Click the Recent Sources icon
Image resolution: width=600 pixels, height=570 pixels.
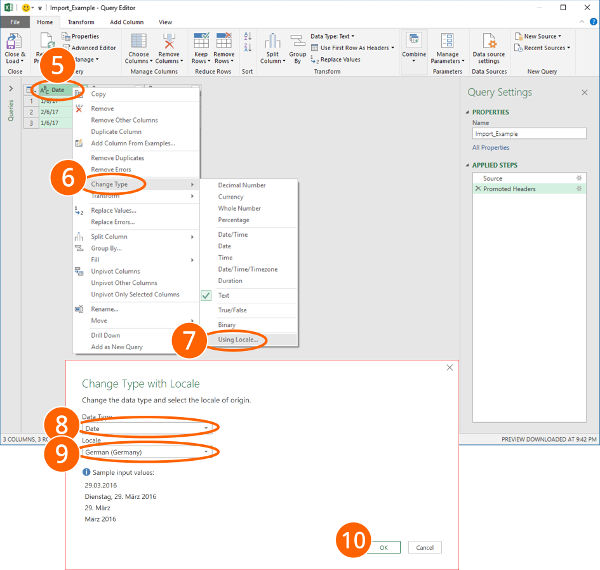click(x=518, y=48)
